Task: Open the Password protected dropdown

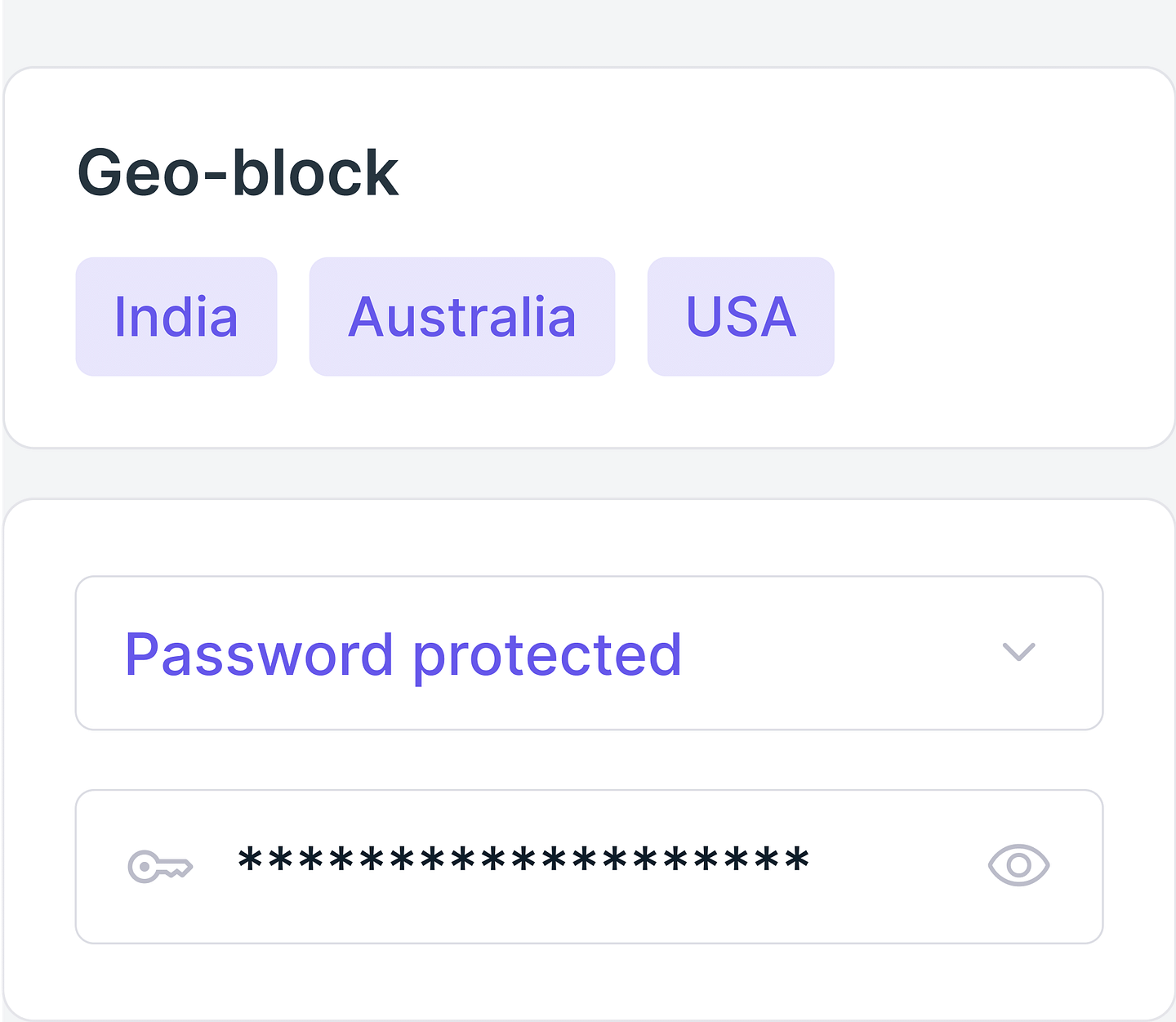Action: [x=589, y=654]
